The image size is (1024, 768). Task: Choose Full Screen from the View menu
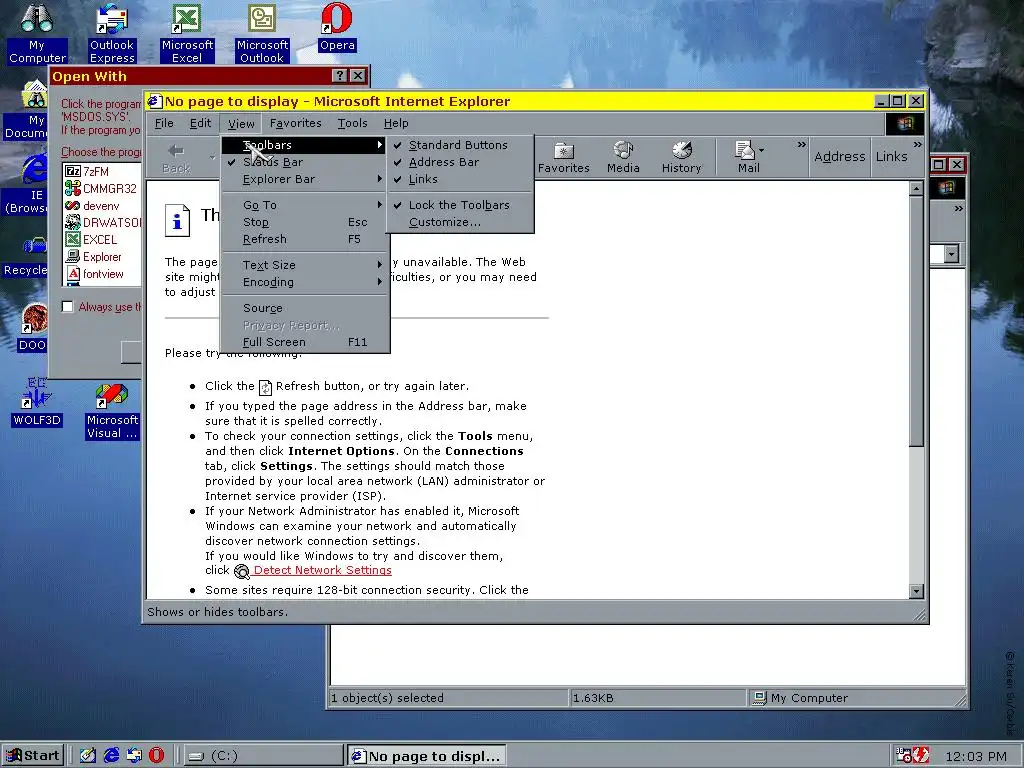[x=305, y=342]
